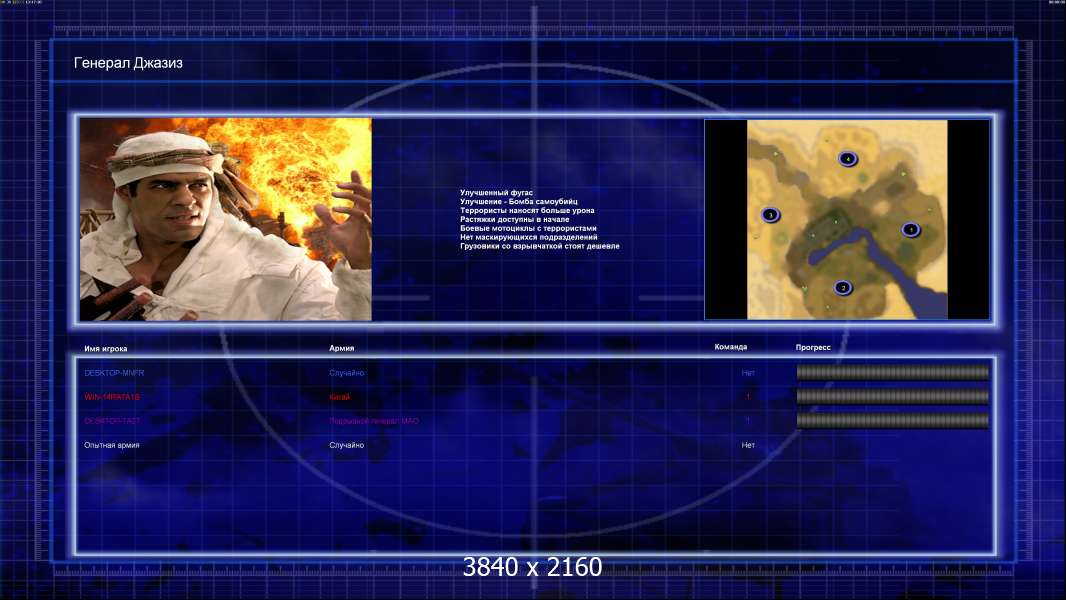Viewport: 1066px width, 600px height.
Task: Click team number in Подрывной генерал row
Action: click(x=748, y=421)
